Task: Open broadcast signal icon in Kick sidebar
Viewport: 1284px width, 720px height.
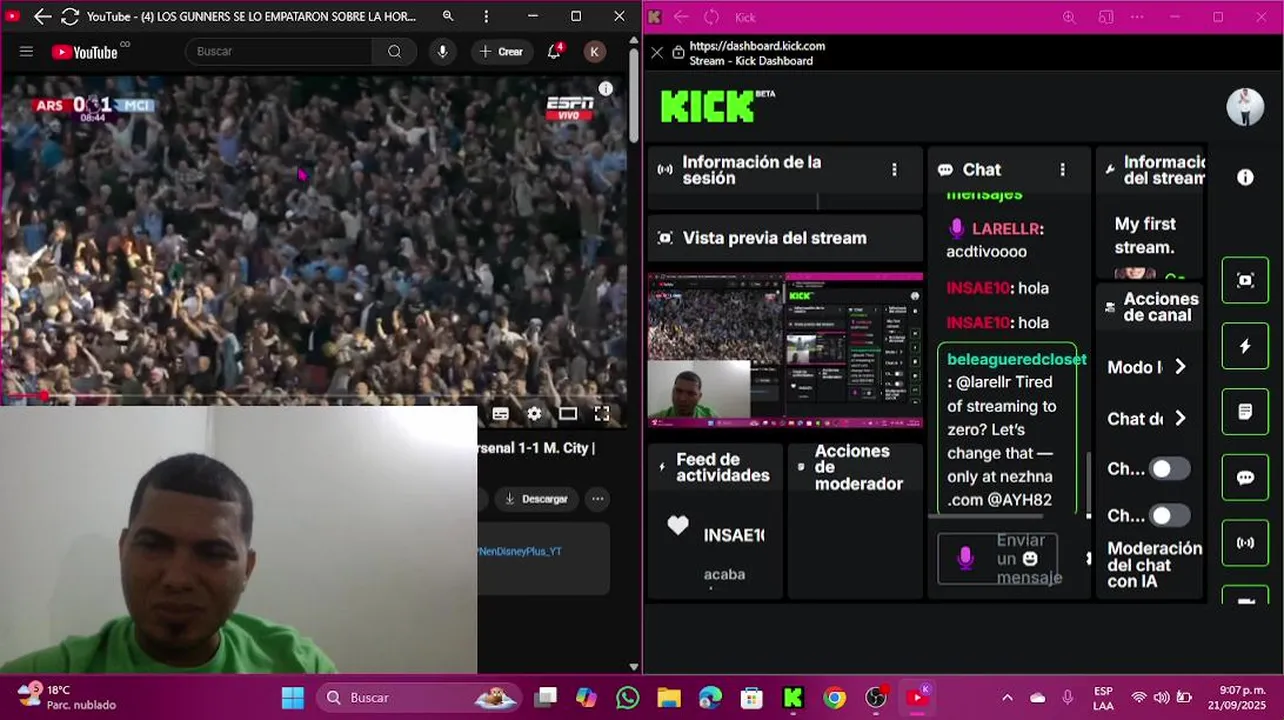Action: click(1245, 543)
